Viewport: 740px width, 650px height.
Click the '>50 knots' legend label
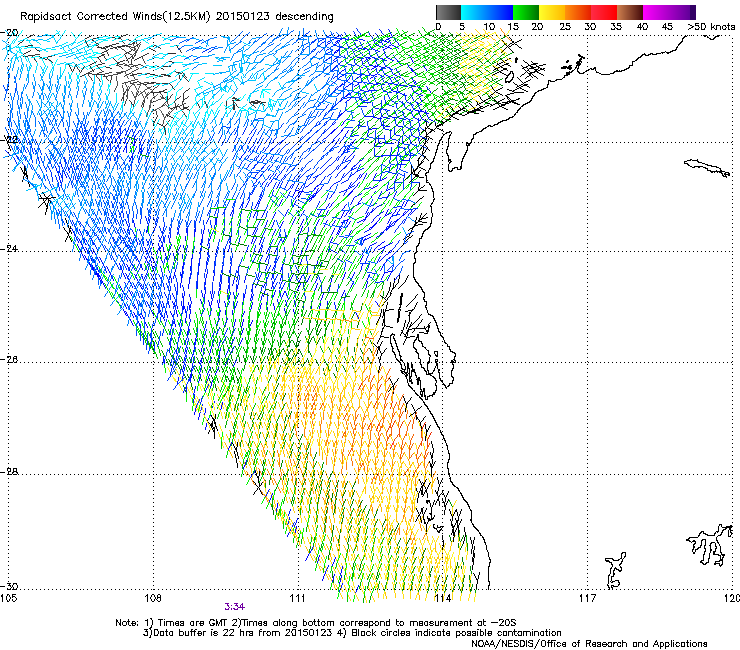[711, 27]
